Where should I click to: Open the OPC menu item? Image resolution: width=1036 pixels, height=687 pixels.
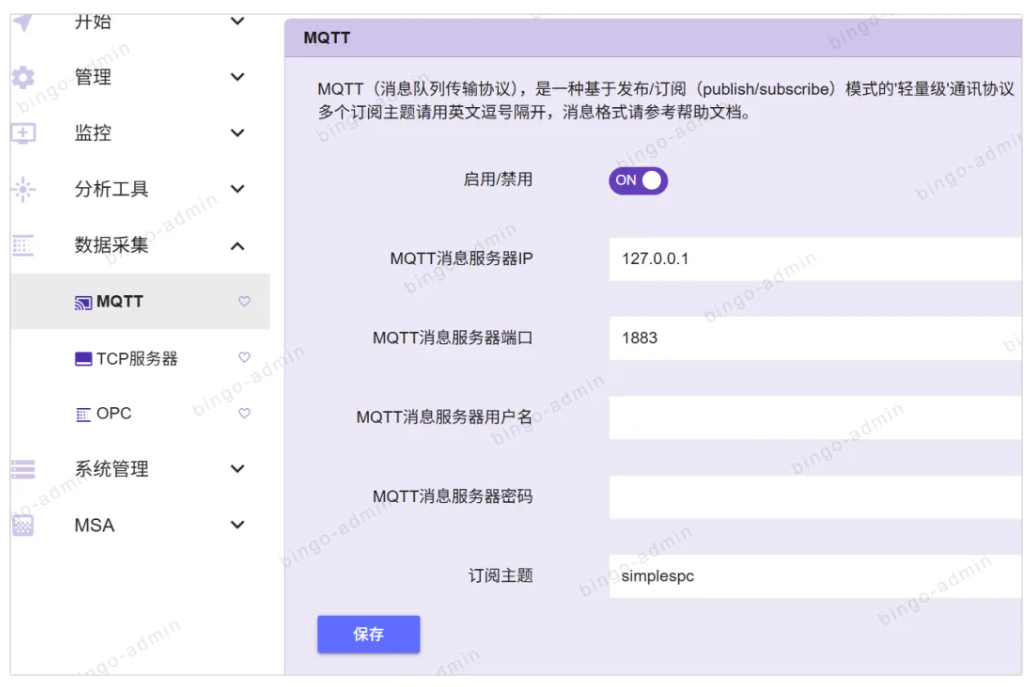click(114, 413)
